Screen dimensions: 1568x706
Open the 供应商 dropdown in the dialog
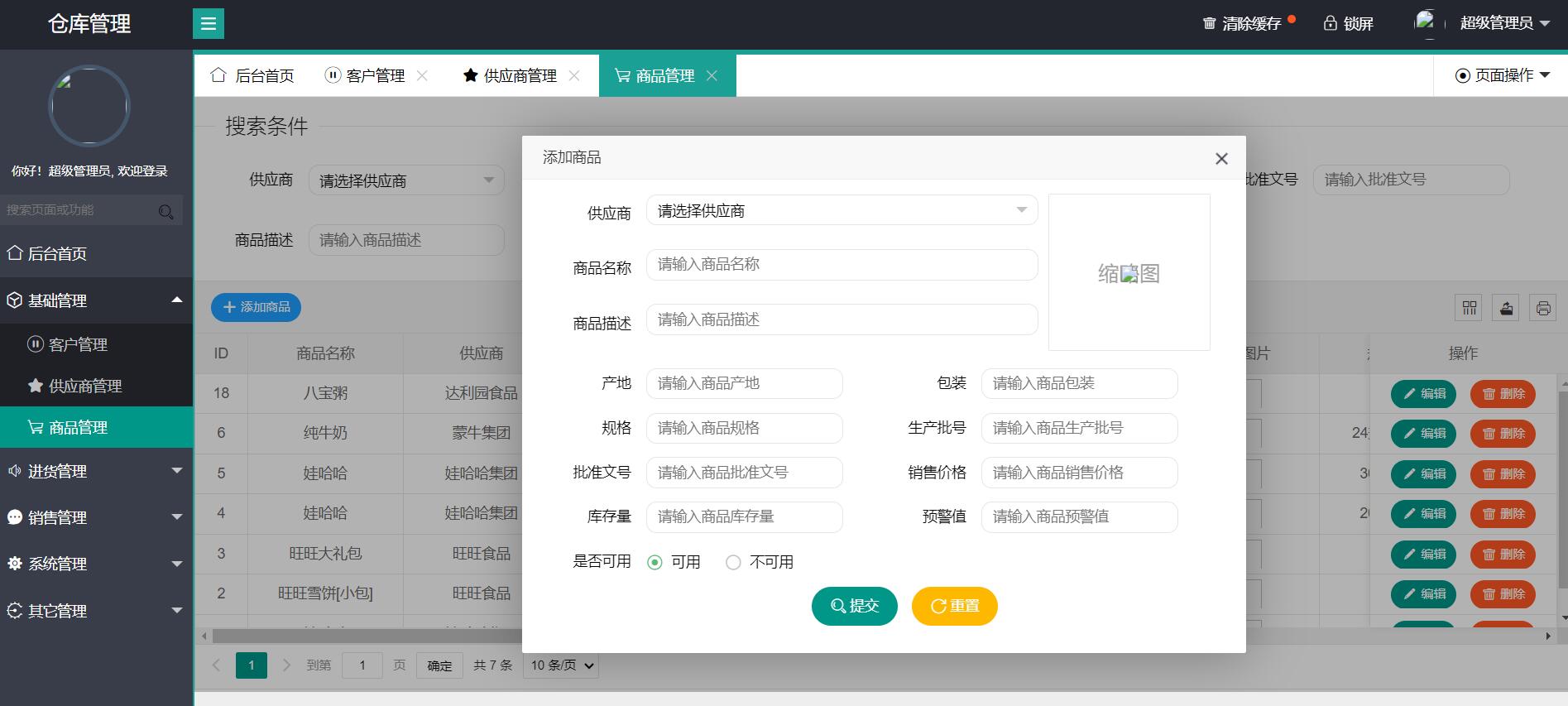[x=842, y=210]
